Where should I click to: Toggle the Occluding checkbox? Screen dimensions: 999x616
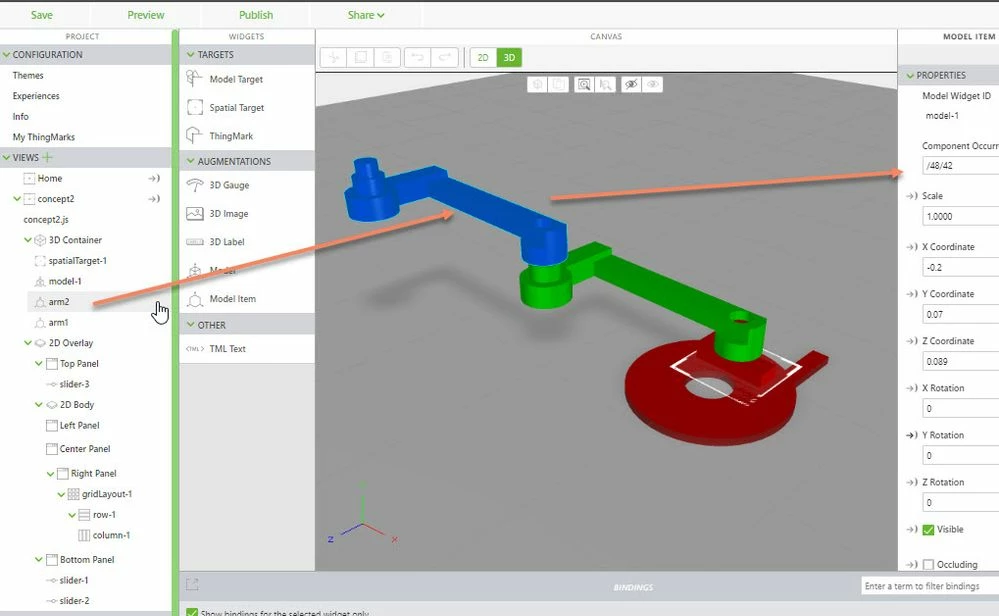[x=928, y=564]
